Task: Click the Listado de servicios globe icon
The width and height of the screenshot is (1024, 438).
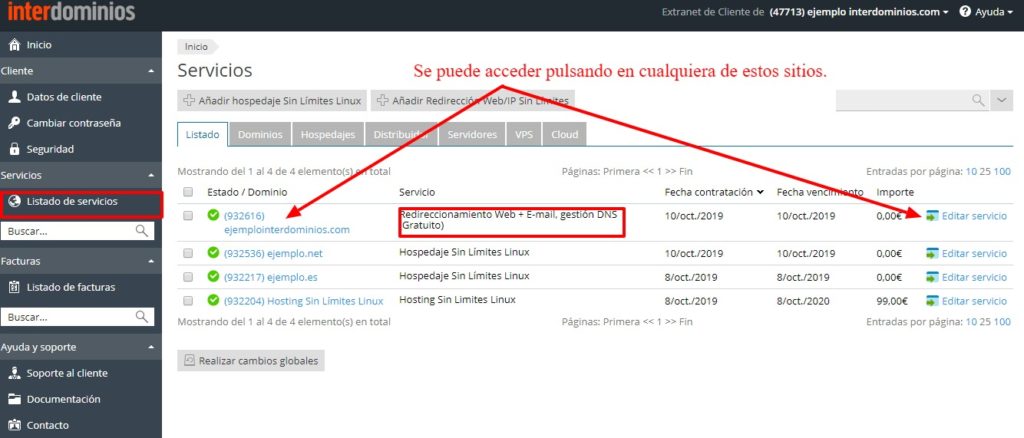Action: pos(14,201)
